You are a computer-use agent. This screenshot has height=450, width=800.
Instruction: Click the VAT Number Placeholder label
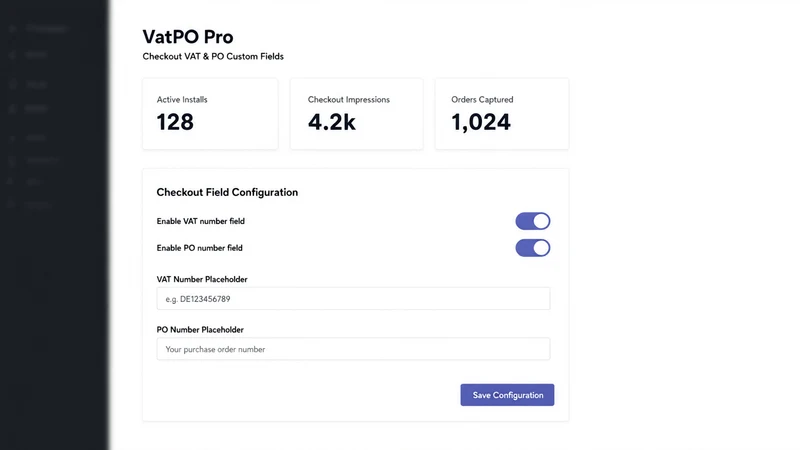[202, 279]
